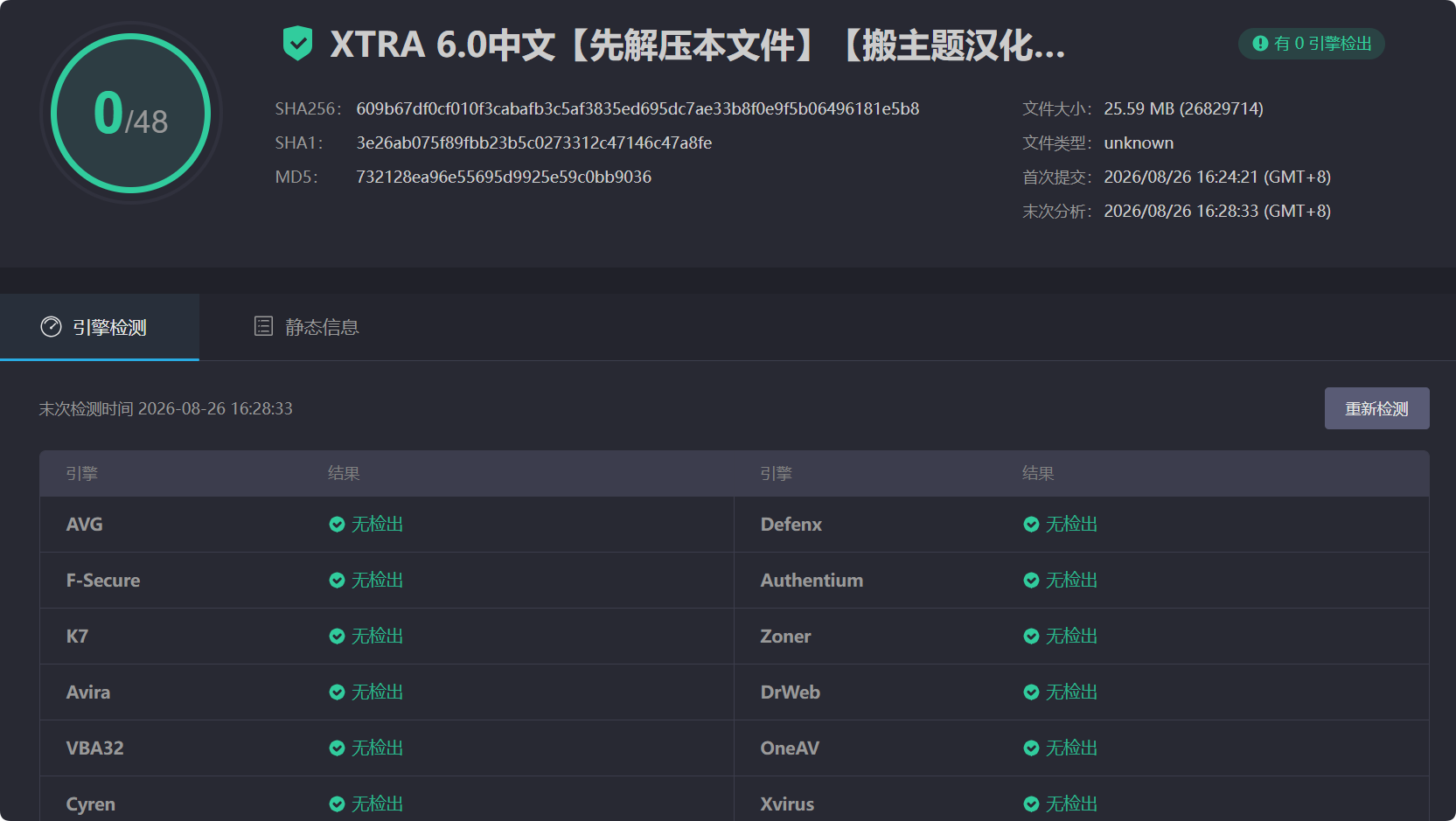Image resolution: width=1456 pixels, height=821 pixels.
Task: Click the green check icon in the OneAV row
Action: pyautogui.click(x=1031, y=748)
